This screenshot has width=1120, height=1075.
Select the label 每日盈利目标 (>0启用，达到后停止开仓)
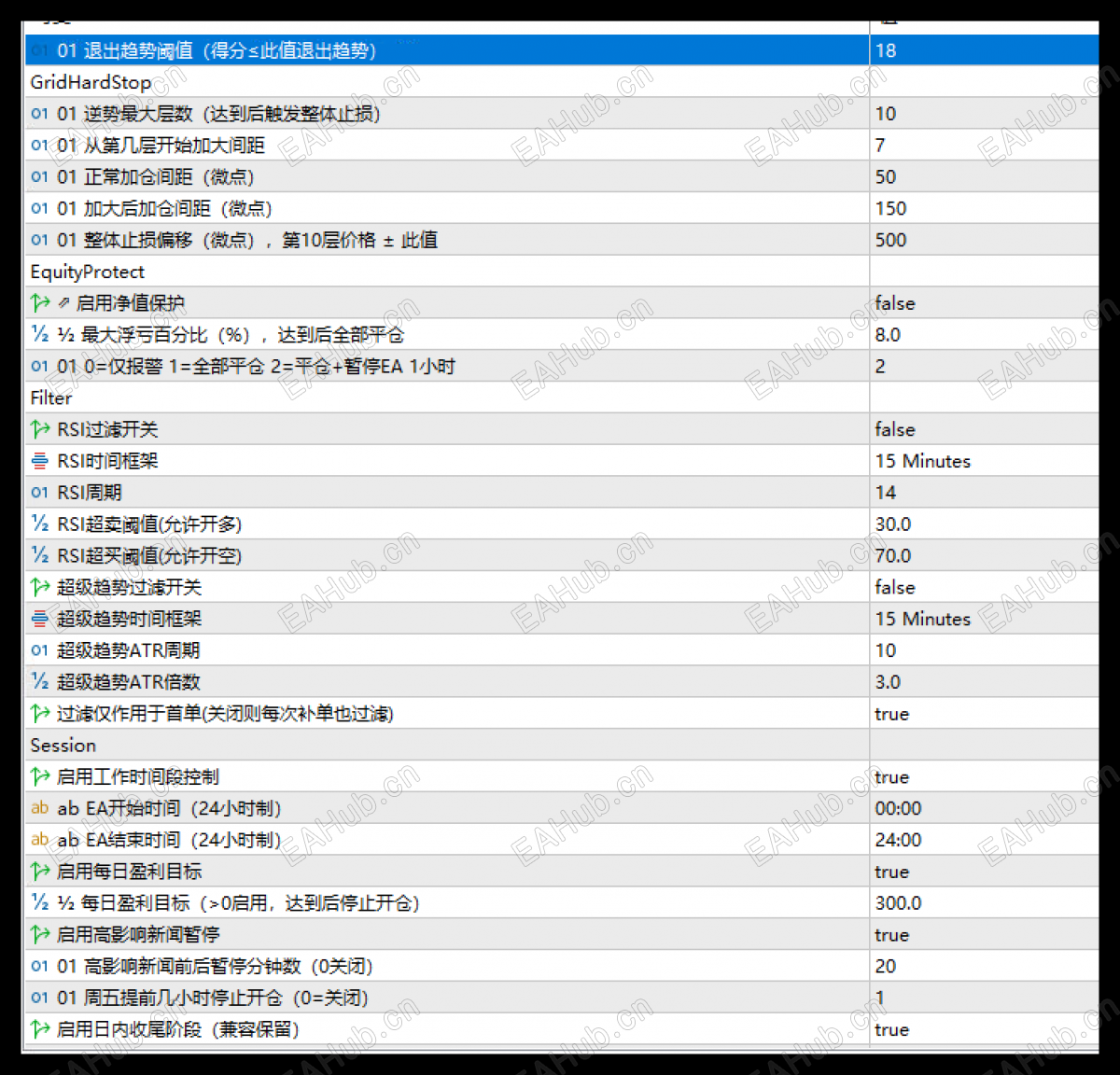pyautogui.click(x=250, y=902)
